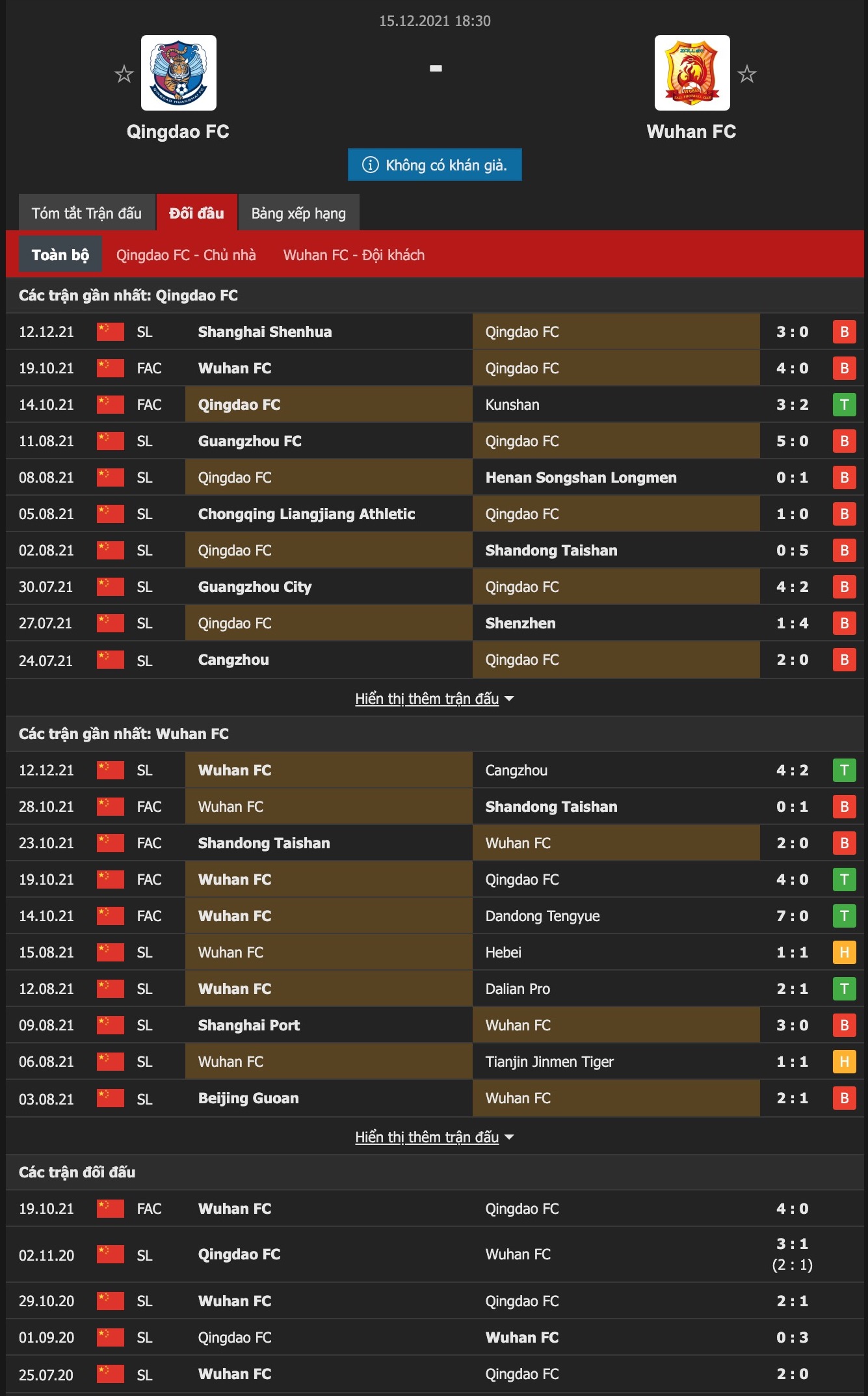Click the Tianjin Jinmen Tiger team name
This screenshot has width=868, height=1396.
click(x=549, y=1062)
